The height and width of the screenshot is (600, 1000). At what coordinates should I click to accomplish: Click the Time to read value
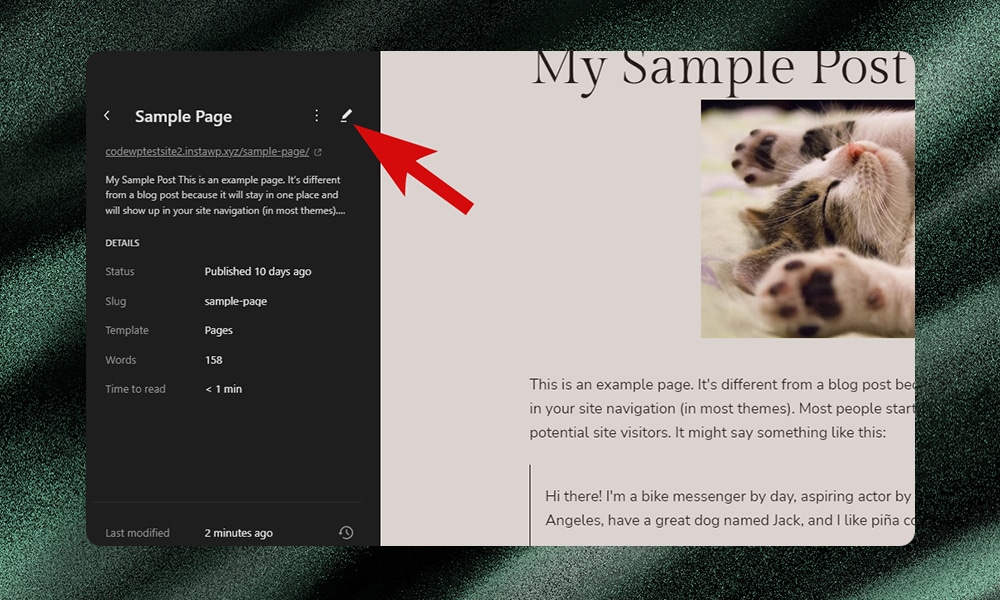tap(223, 388)
